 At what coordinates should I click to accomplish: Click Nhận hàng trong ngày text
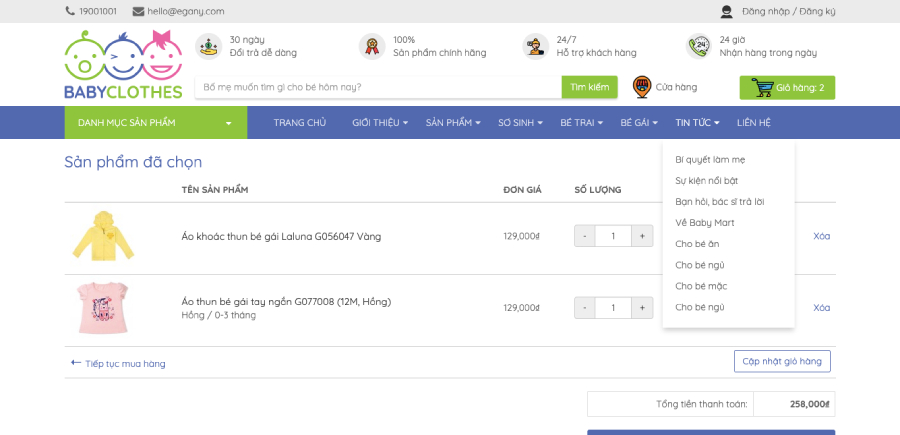pyautogui.click(x=769, y=53)
